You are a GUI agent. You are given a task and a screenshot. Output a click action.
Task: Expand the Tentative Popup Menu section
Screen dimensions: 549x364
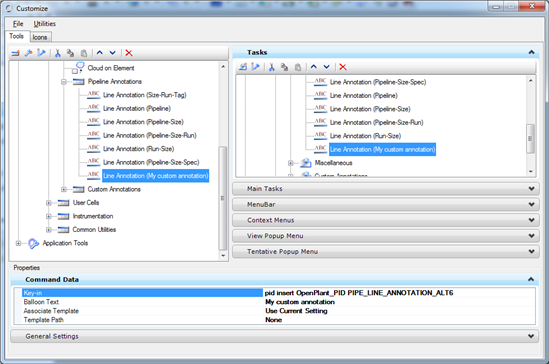(531, 252)
